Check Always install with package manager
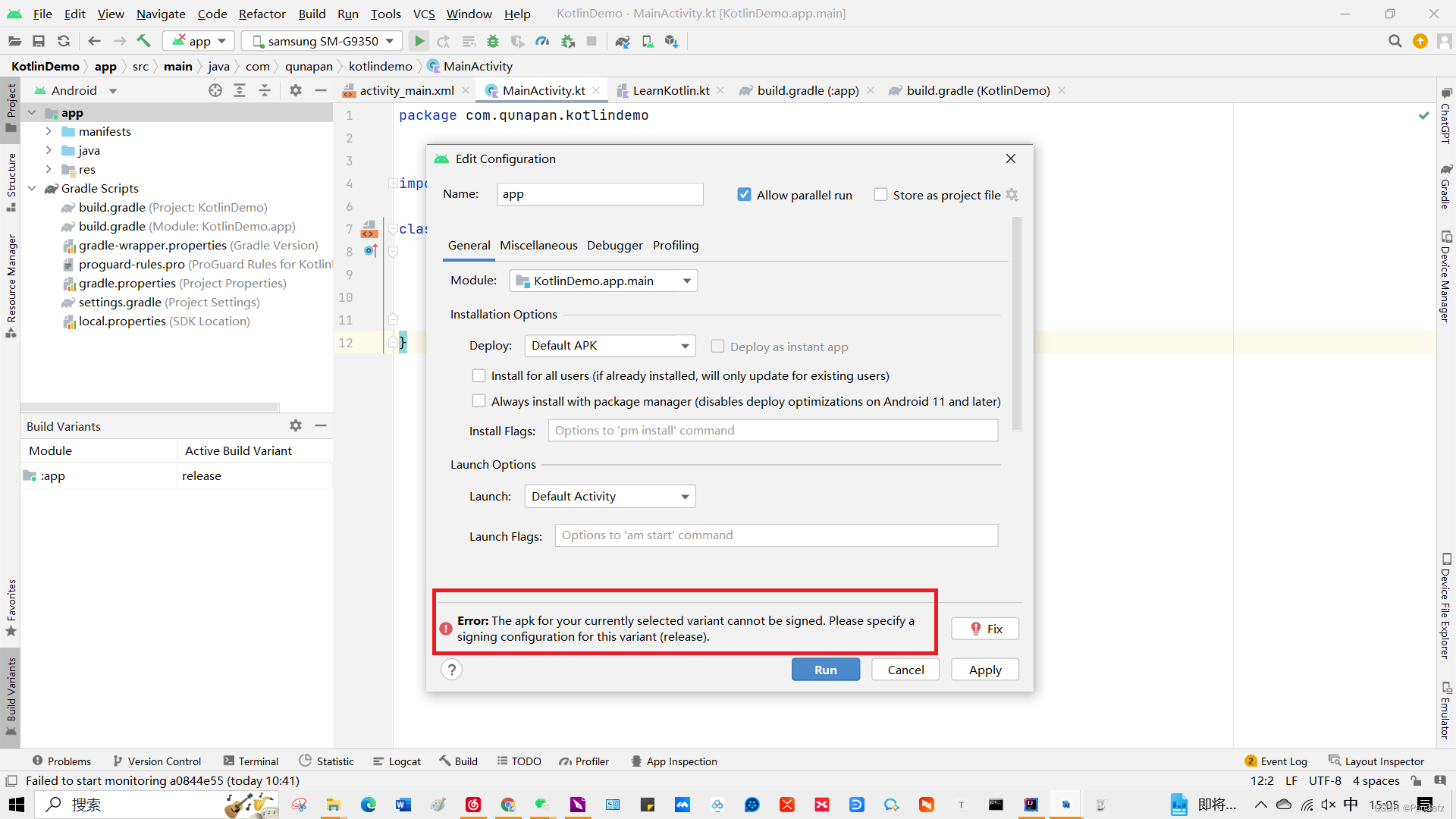This screenshot has height=819, width=1456. (x=479, y=401)
